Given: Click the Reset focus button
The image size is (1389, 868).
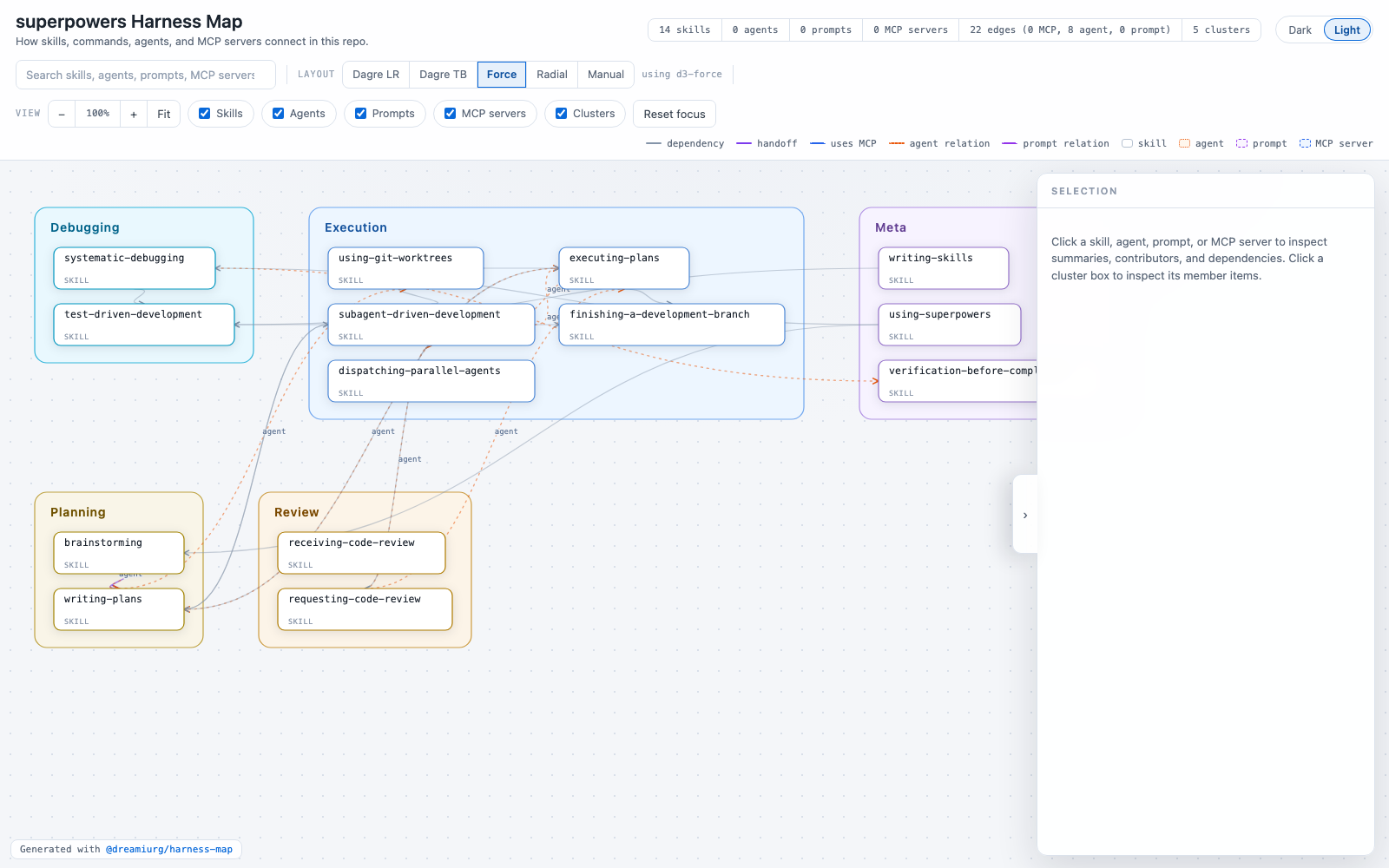Looking at the screenshot, I should pyautogui.click(x=675, y=114).
